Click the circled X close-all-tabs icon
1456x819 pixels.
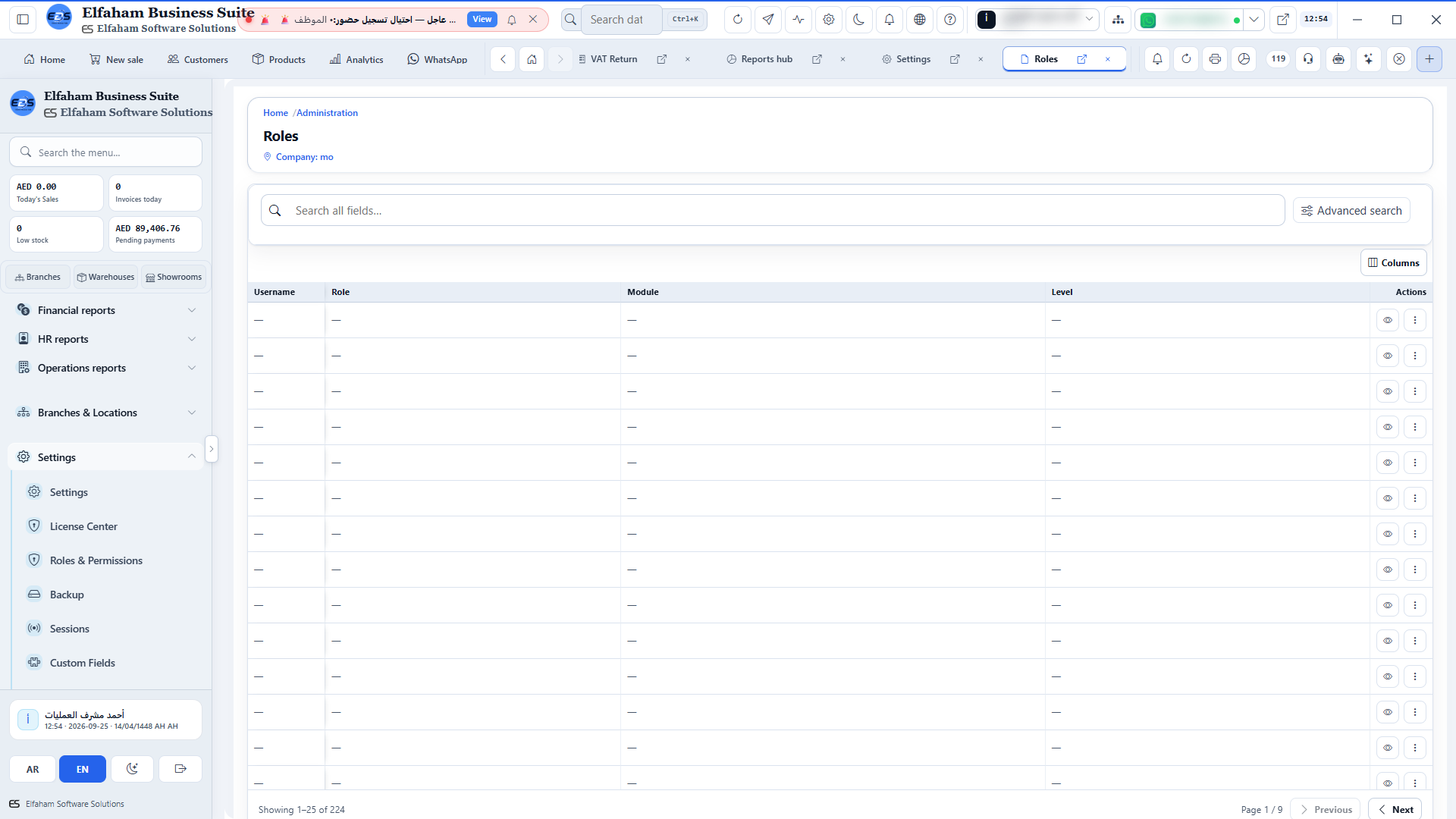(1399, 59)
